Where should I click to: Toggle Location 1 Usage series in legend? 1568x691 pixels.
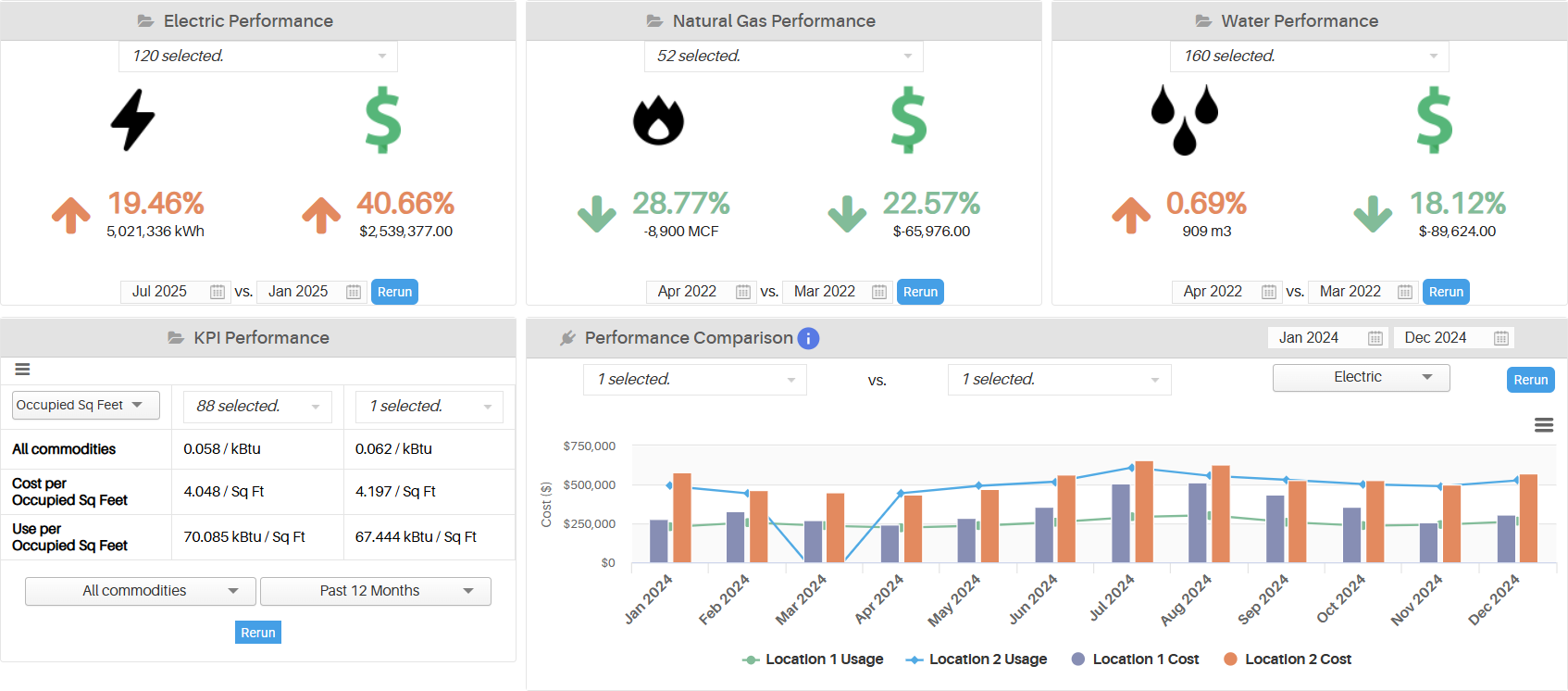click(814, 660)
